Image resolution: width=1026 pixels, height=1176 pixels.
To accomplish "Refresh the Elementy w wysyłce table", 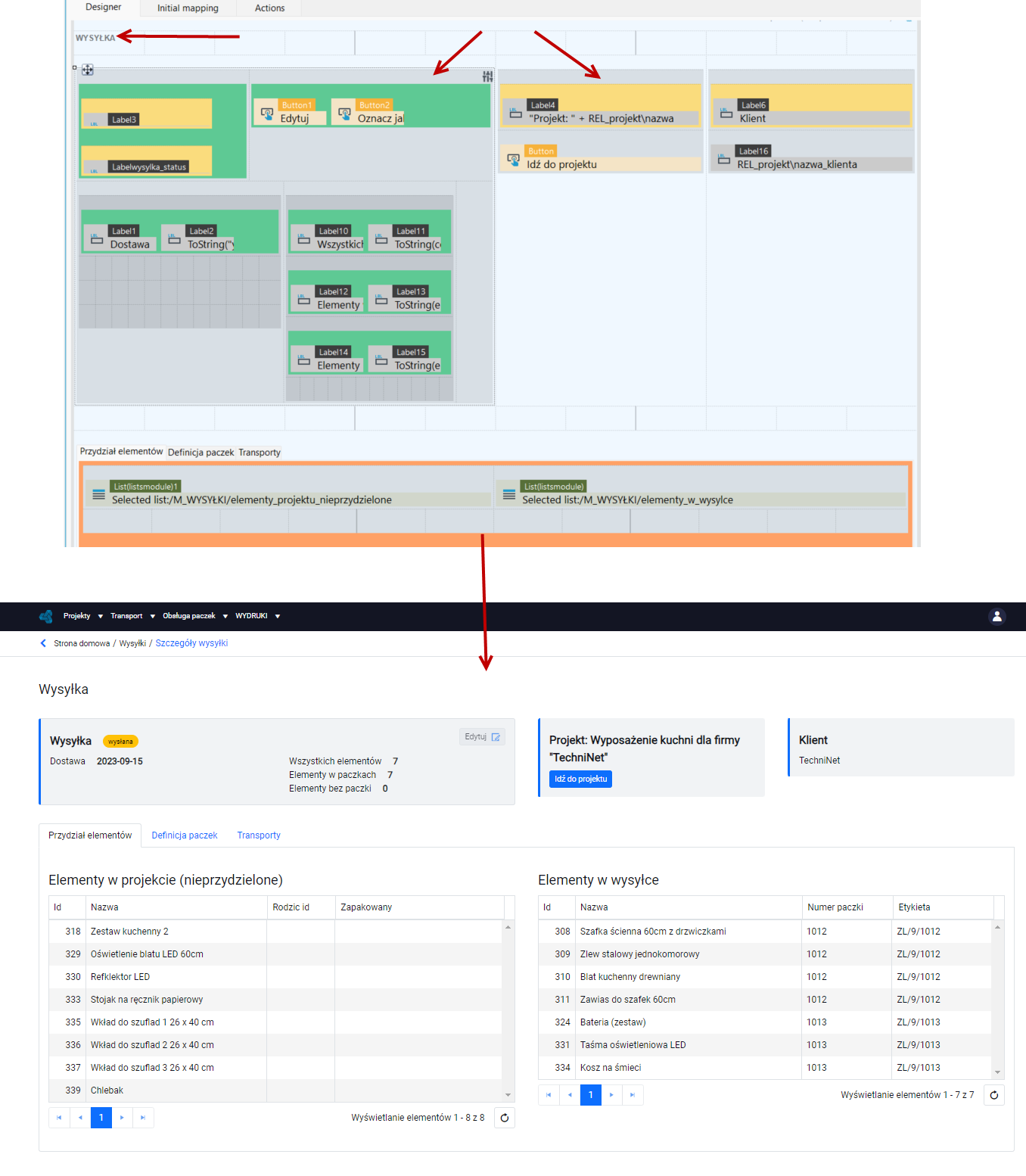I will [994, 1095].
